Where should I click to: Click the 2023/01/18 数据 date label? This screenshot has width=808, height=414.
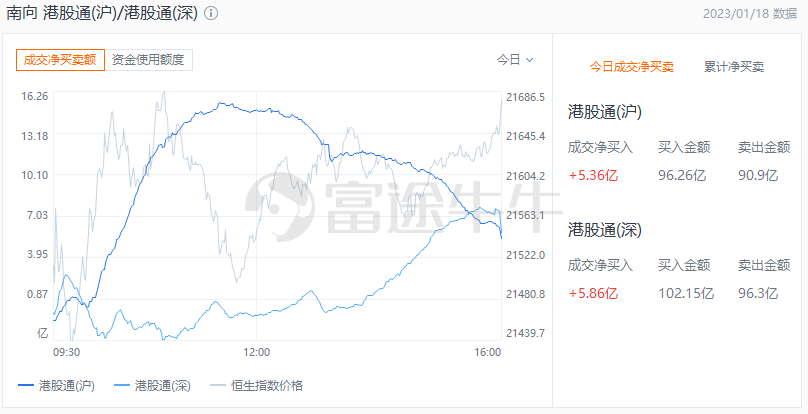coord(750,14)
